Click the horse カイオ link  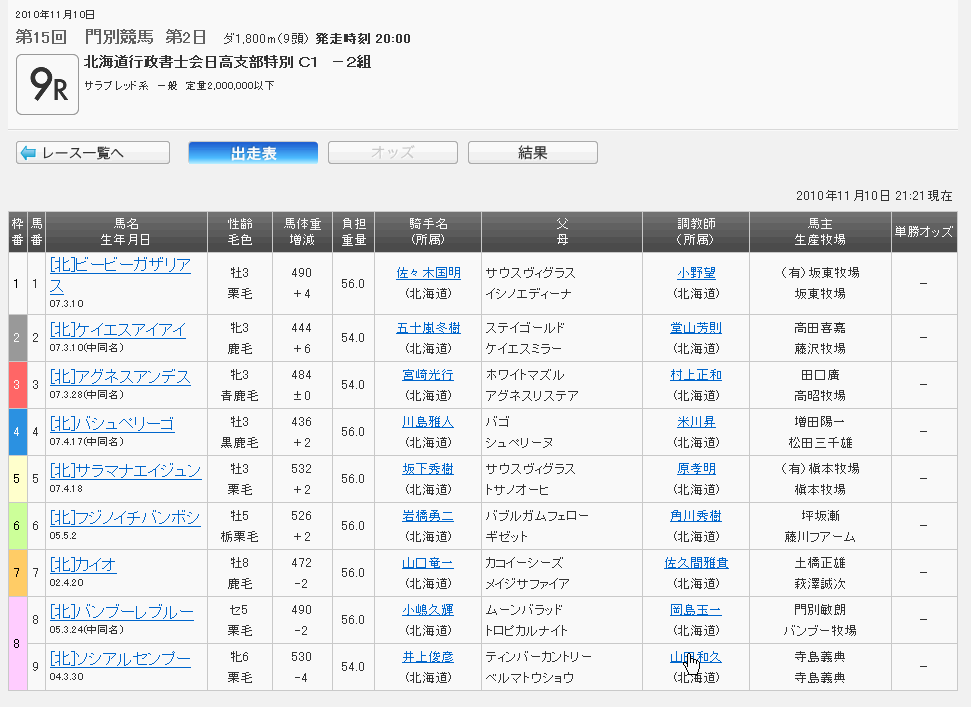pos(82,564)
